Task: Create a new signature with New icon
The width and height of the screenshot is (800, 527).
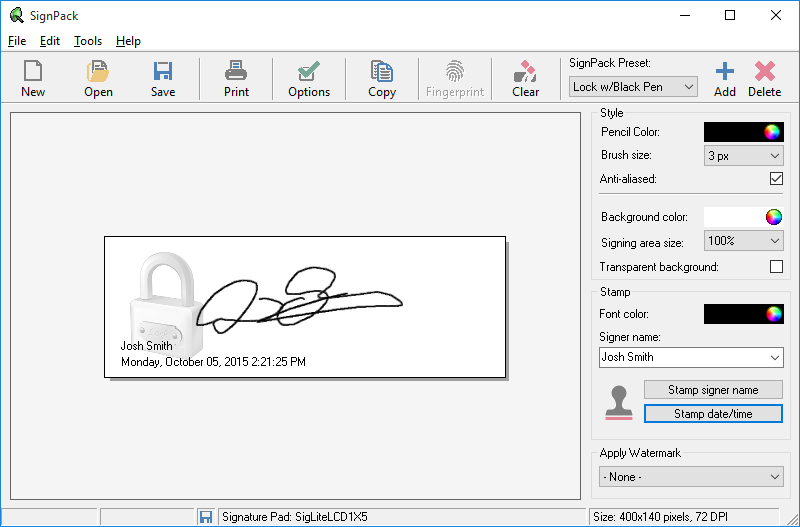Action: [33, 71]
